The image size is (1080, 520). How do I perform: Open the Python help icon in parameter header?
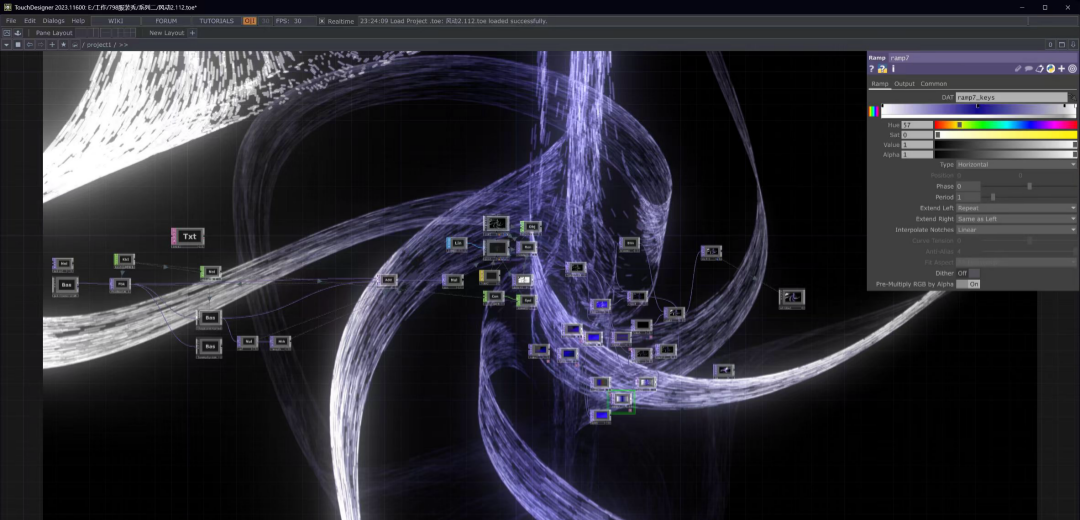[x=882, y=69]
